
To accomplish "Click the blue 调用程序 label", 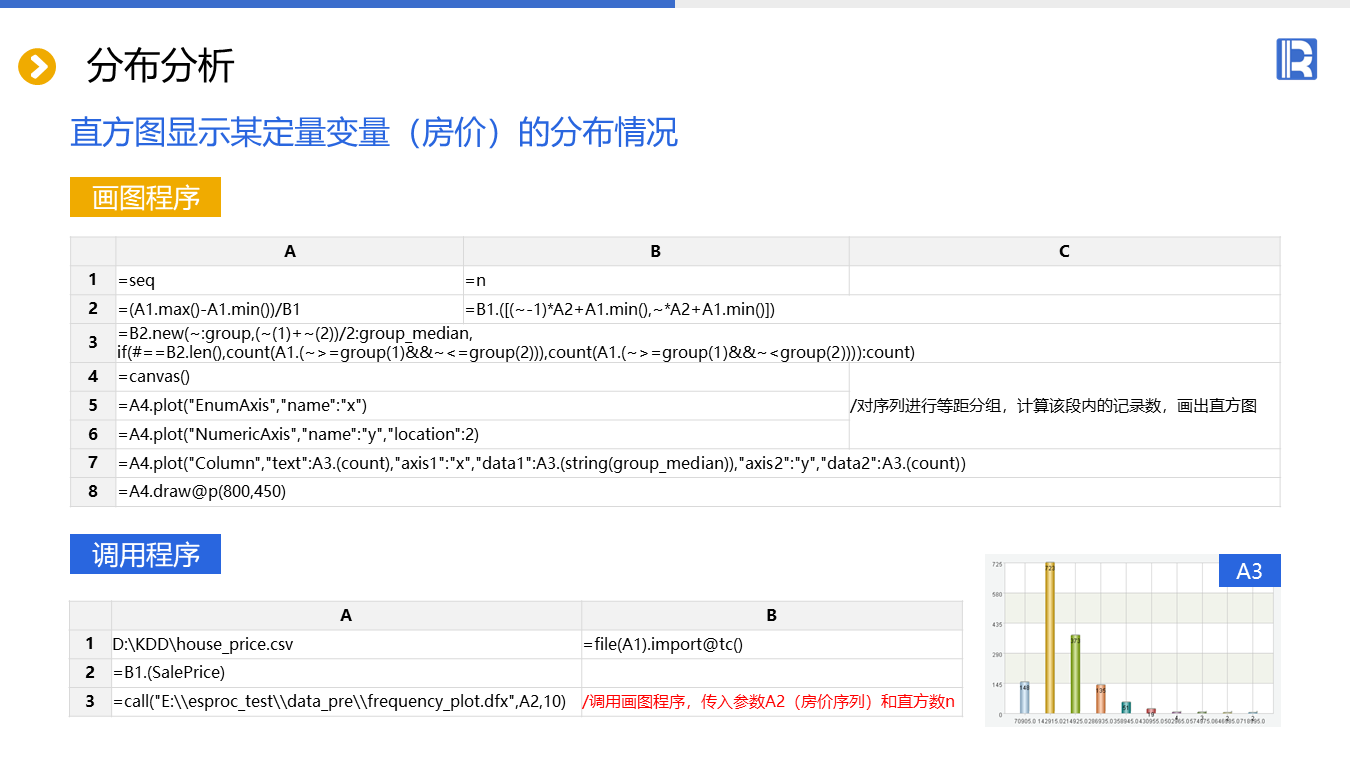I will tap(145, 554).
